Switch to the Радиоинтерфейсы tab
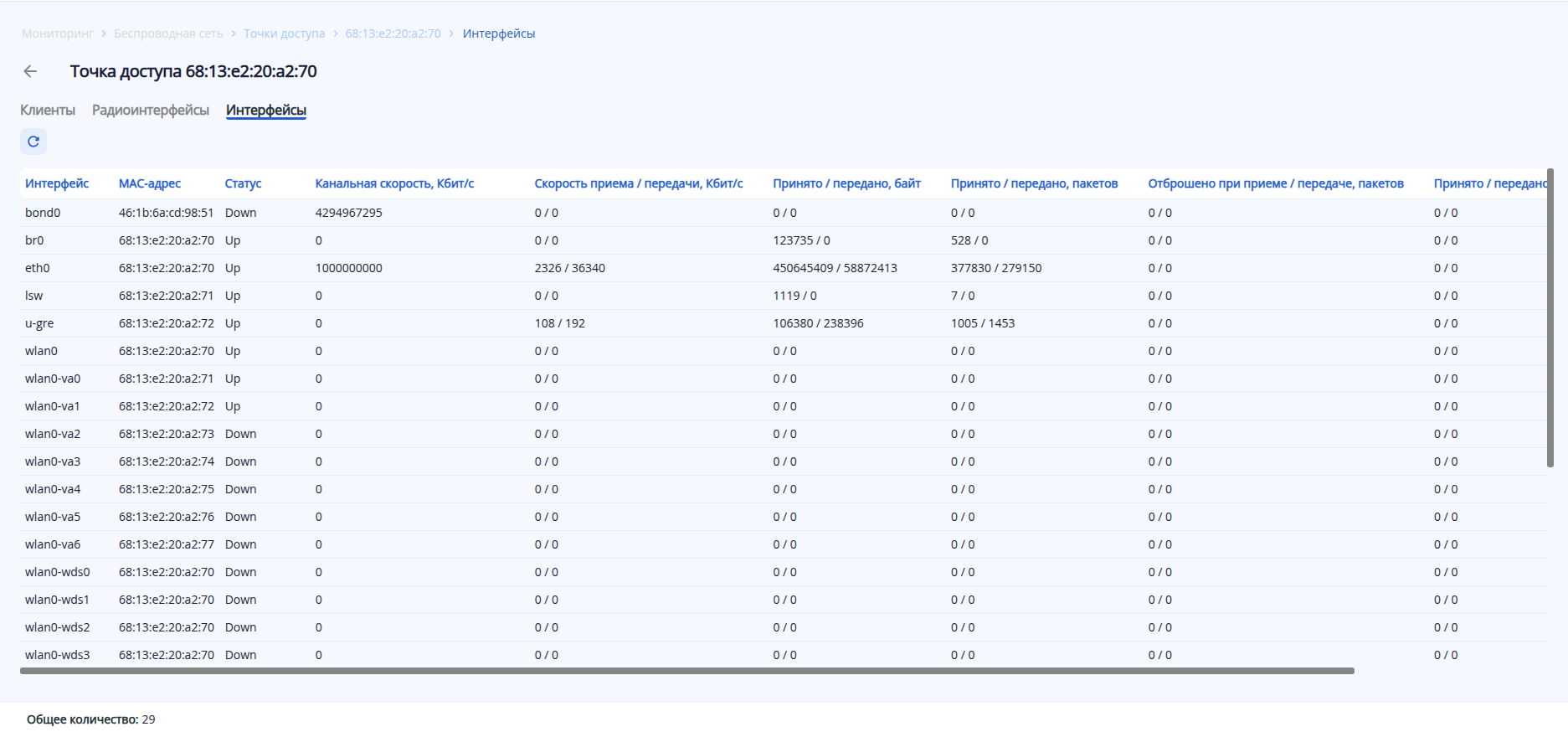The height and width of the screenshot is (737, 1568). pyautogui.click(x=151, y=110)
